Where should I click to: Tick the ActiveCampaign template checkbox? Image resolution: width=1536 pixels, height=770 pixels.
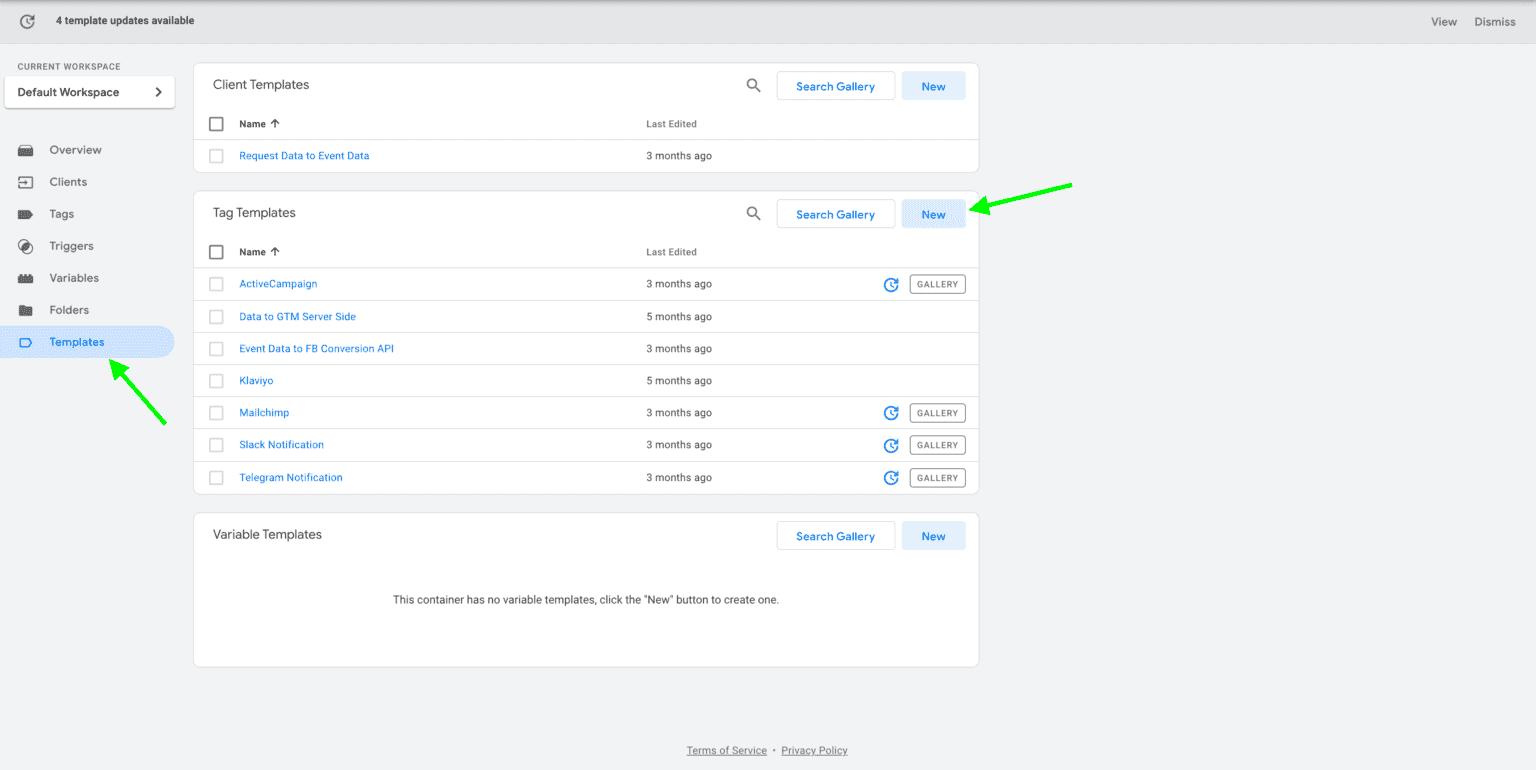pos(216,284)
